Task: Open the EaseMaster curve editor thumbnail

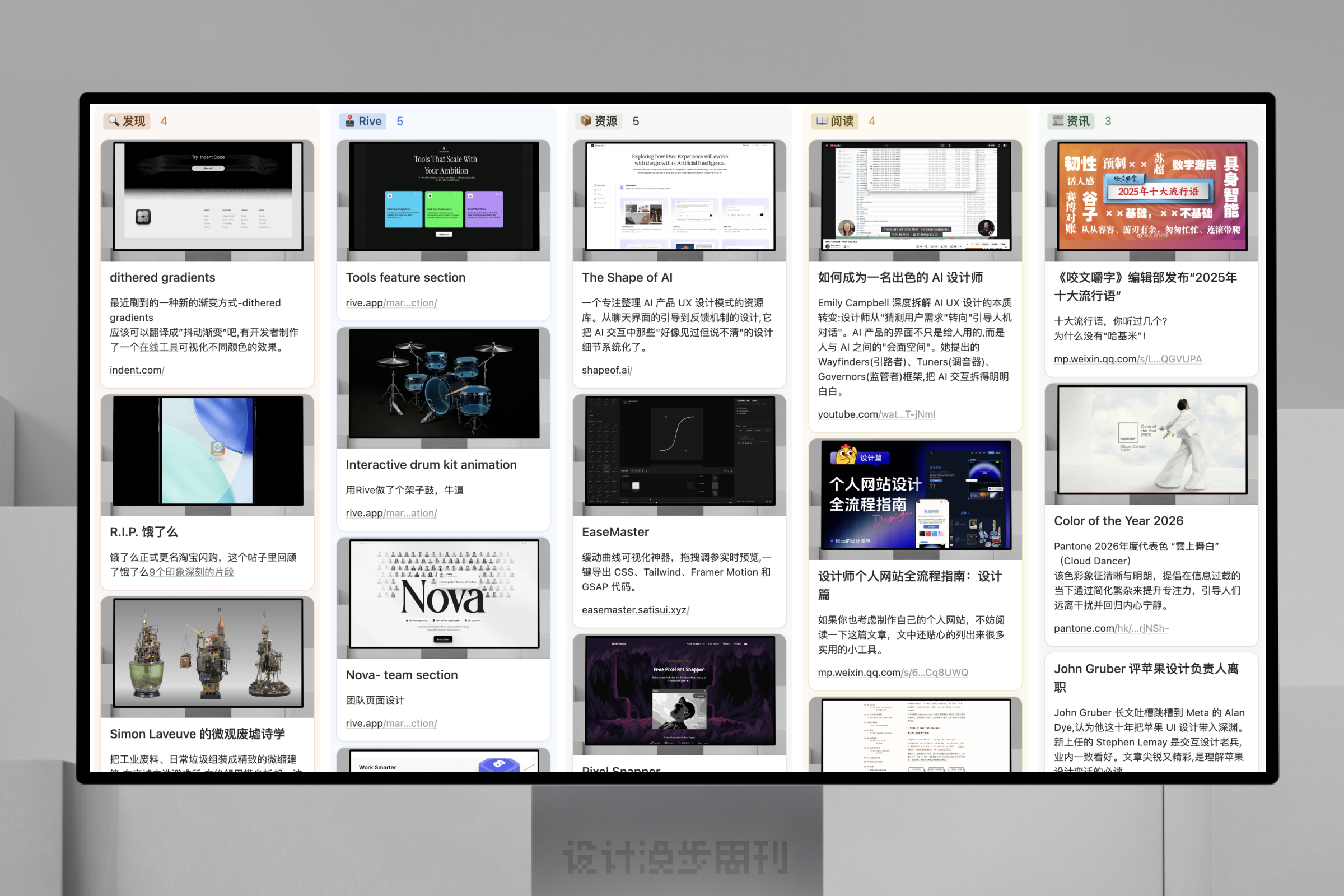Action: [679, 451]
